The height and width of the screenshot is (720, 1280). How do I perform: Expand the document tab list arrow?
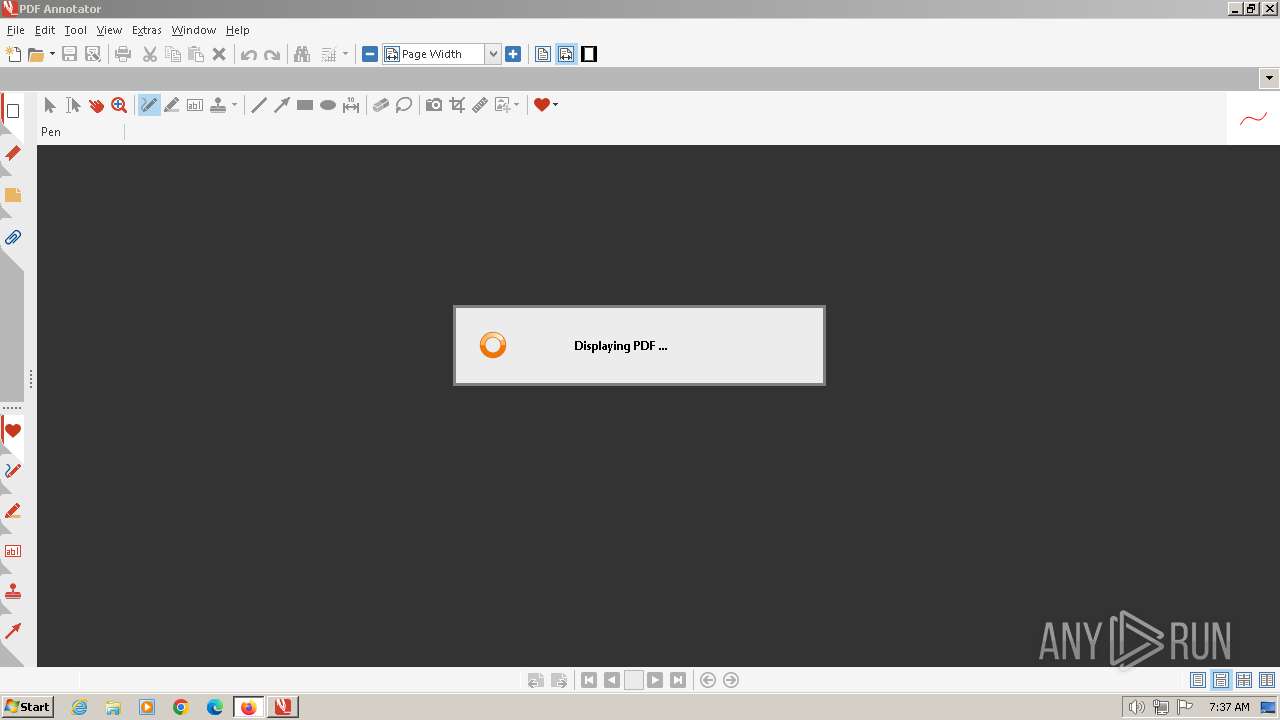[x=1270, y=78]
